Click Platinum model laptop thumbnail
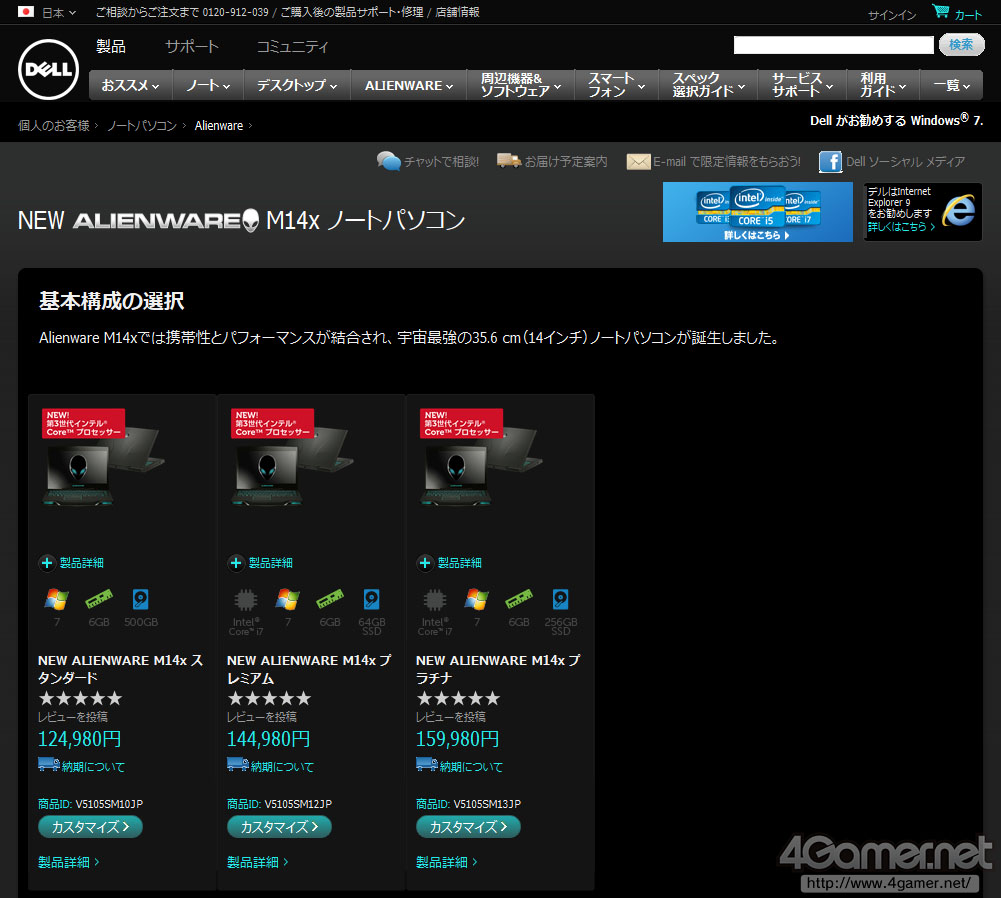The width and height of the screenshot is (1001, 898). click(481, 458)
